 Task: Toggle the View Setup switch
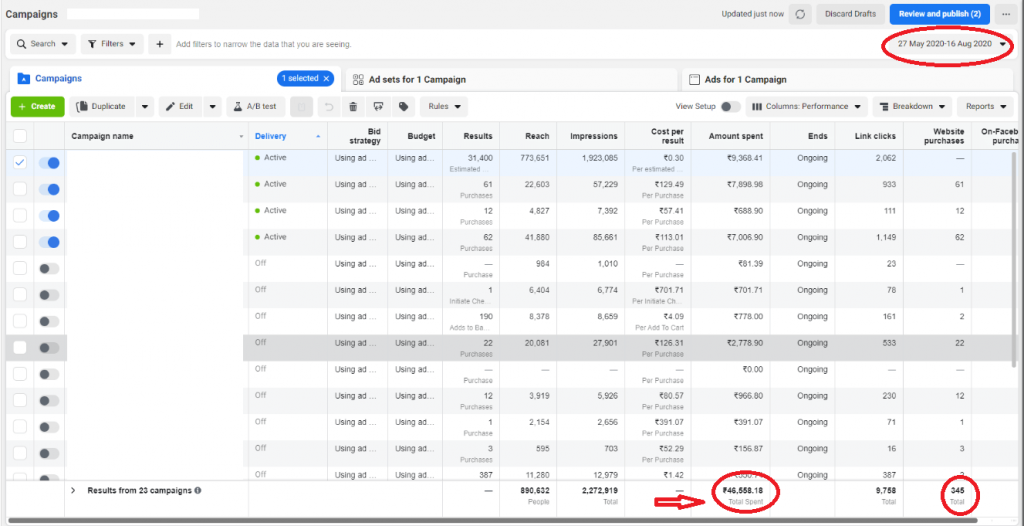click(x=730, y=107)
